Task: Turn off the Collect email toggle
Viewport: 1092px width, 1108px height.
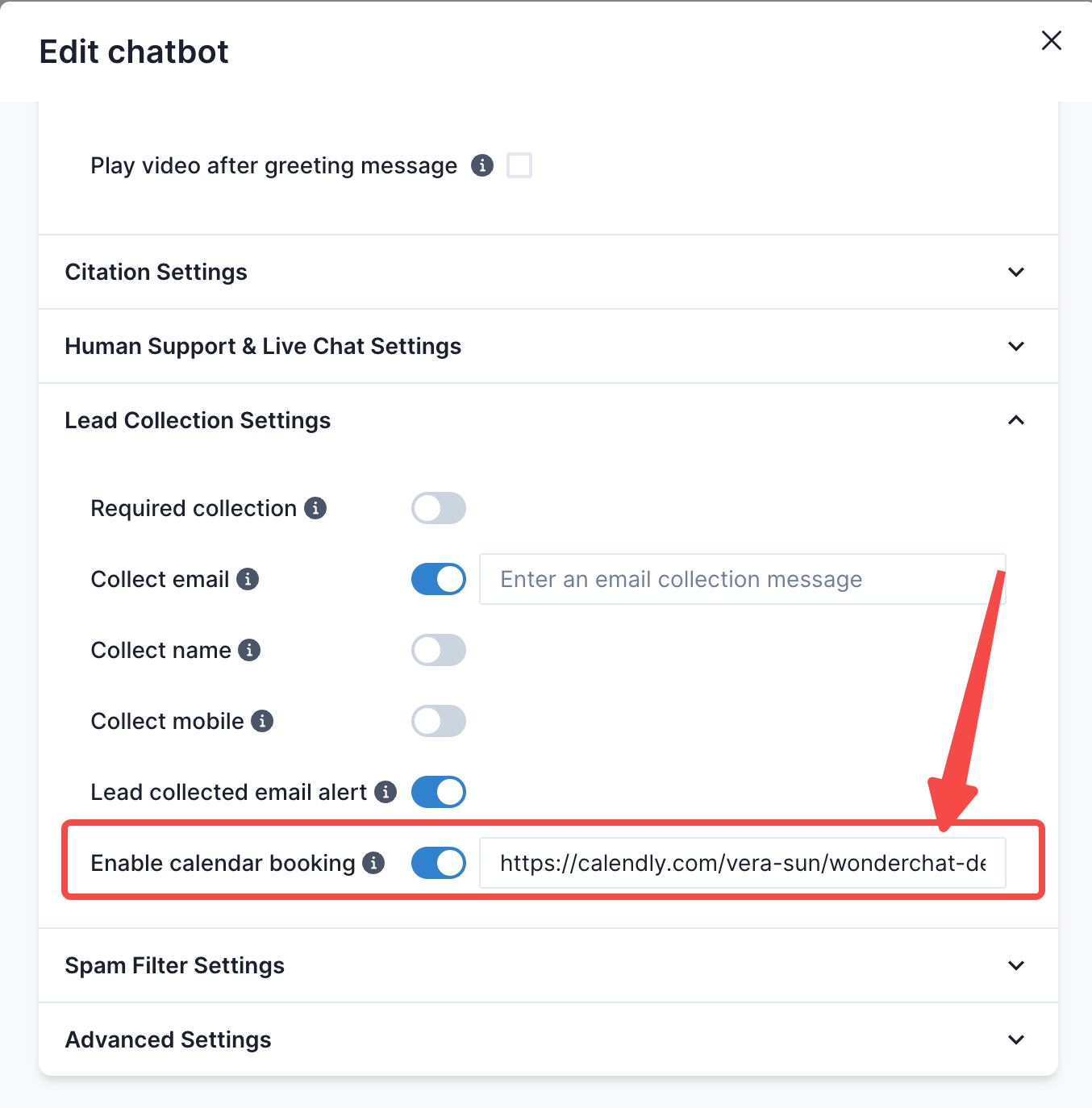Action: click(x=439, y=579)
